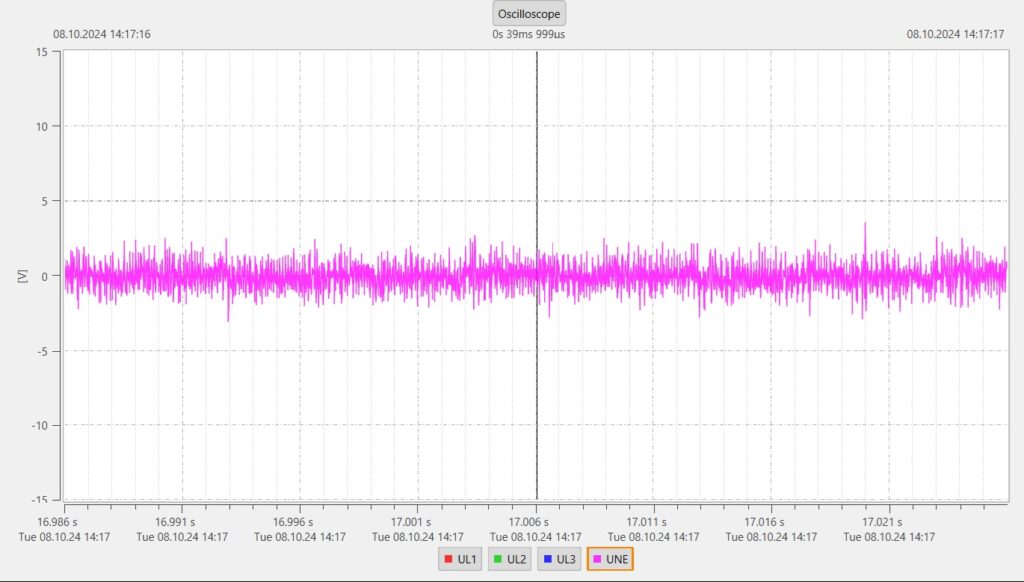The image size is (1024, 582).
Task: Hide the UNE channel trace
Action: [x=610, y=559]
